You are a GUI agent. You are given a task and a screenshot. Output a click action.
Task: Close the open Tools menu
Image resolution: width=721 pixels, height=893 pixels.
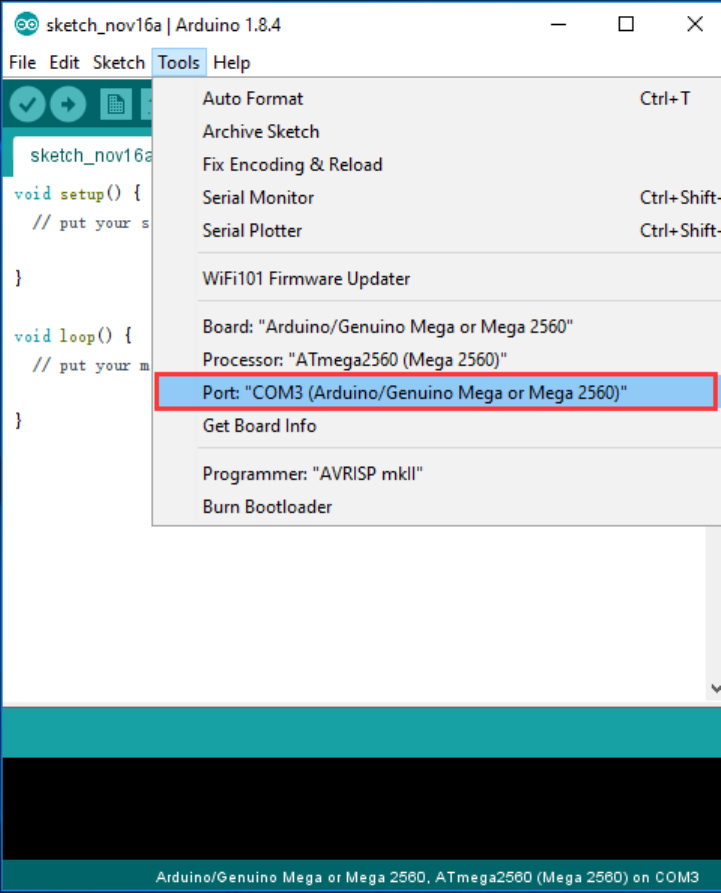(x=179, y=62)
